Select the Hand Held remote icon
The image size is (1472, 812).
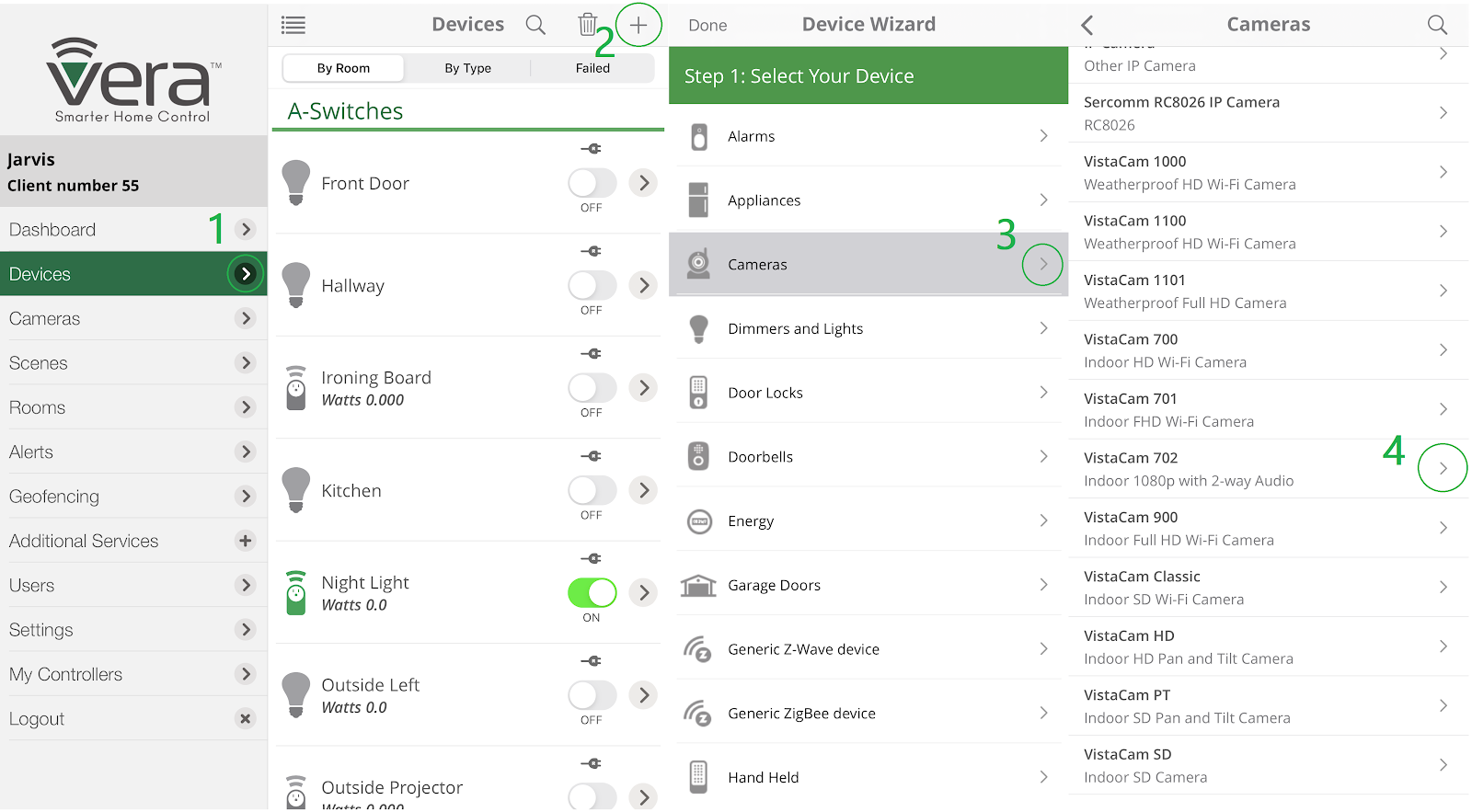699,777
